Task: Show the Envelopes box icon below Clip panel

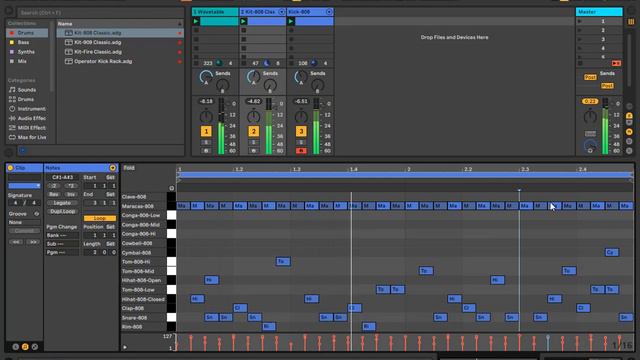Action: click(35, 347)
